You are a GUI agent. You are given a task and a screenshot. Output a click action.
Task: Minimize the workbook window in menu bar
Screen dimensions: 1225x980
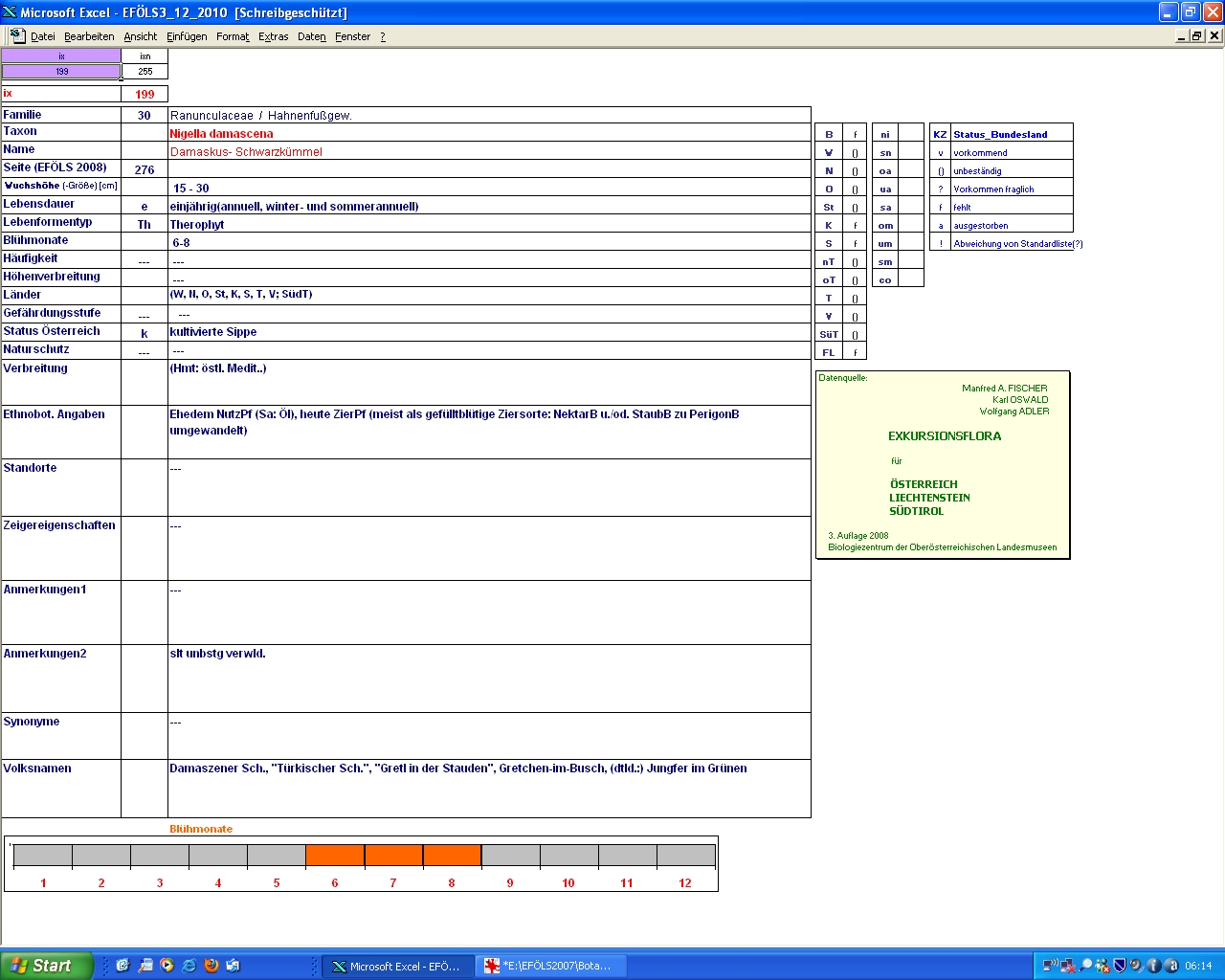pos(1182,35)
